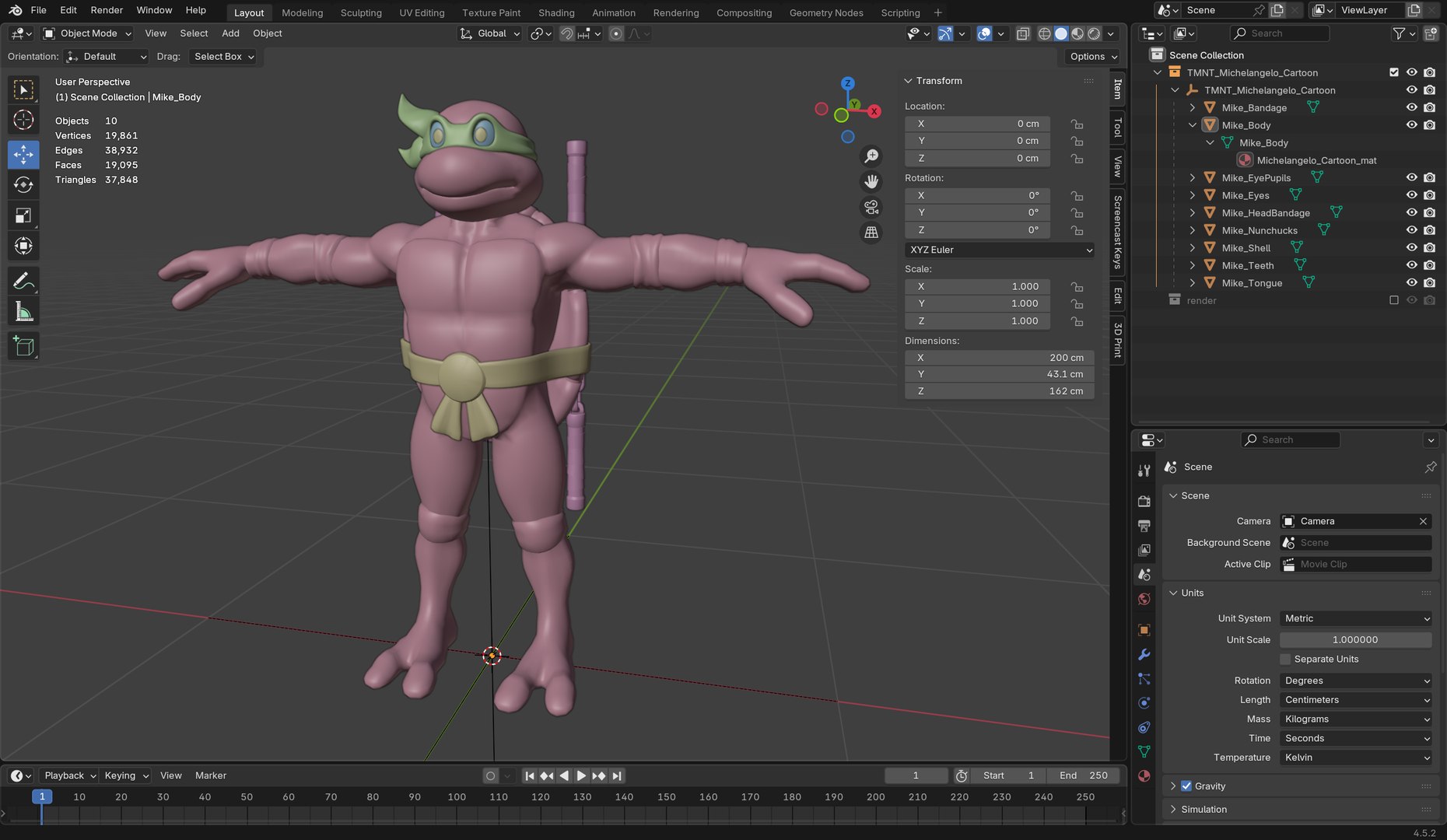
Task: Choose the Annotate pencil tool
Action: pos(23,281)
